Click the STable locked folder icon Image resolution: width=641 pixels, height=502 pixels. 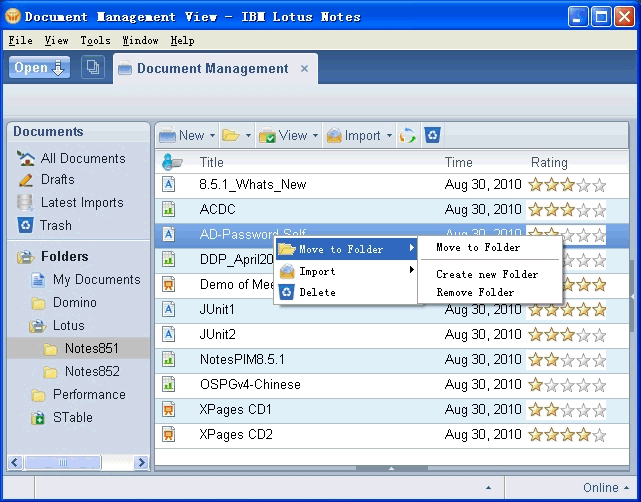pyautogui.click(x=38, y=418)
